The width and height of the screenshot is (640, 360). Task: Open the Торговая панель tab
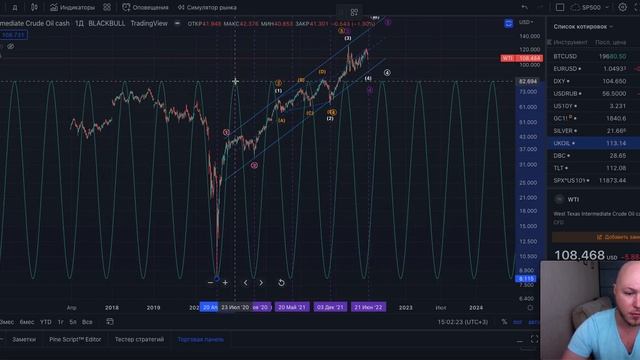[200, 339]
